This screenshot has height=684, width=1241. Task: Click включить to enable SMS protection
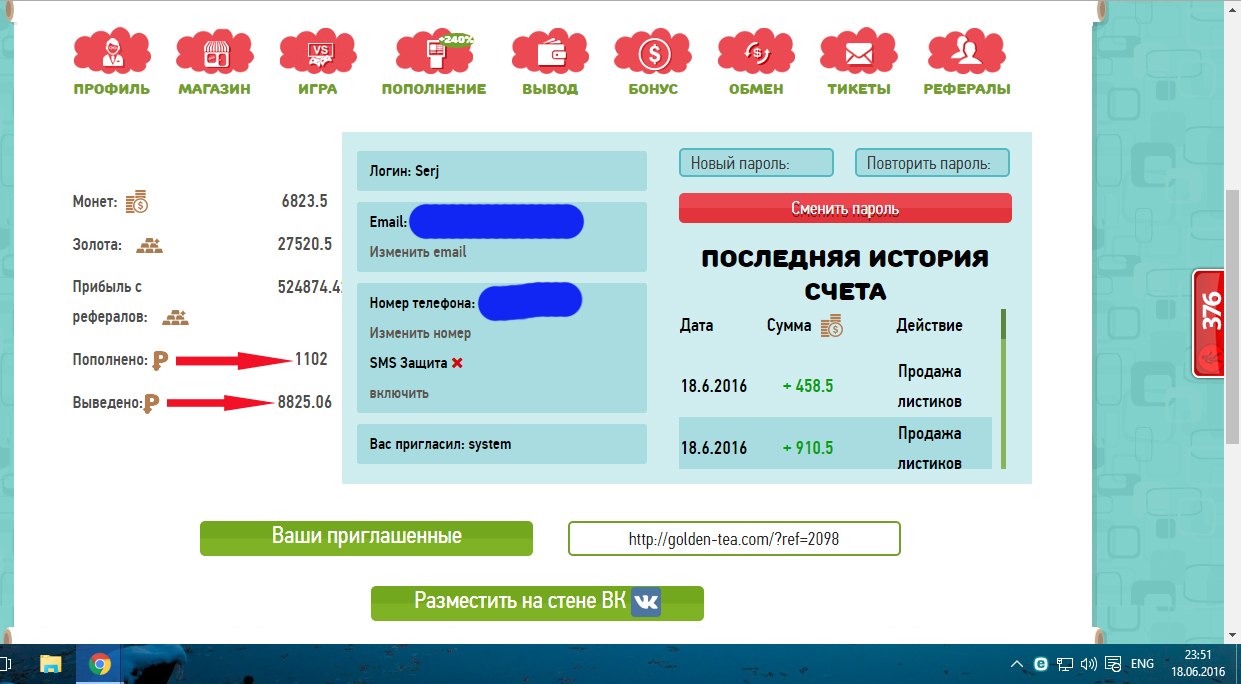[399, 393]
